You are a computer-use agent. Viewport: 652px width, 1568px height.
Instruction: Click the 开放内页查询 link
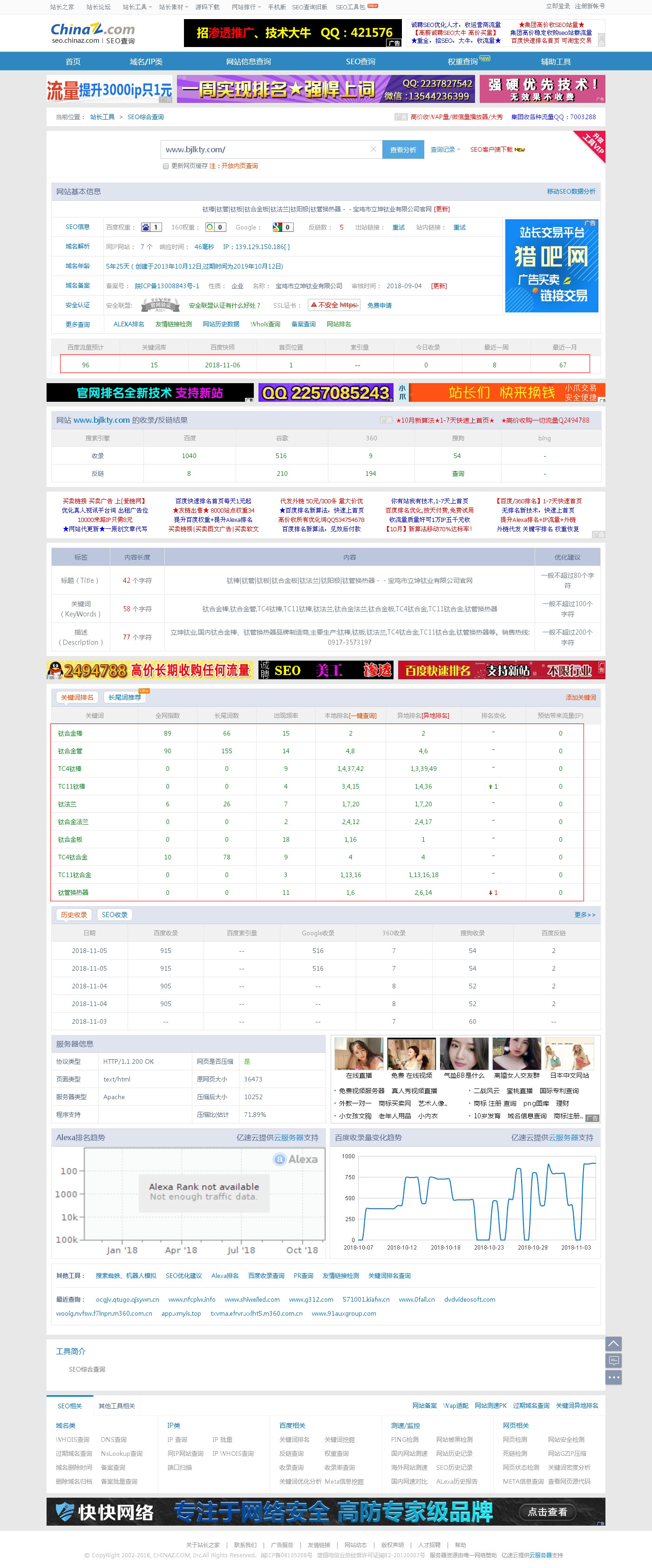click(x=239, y=166)
